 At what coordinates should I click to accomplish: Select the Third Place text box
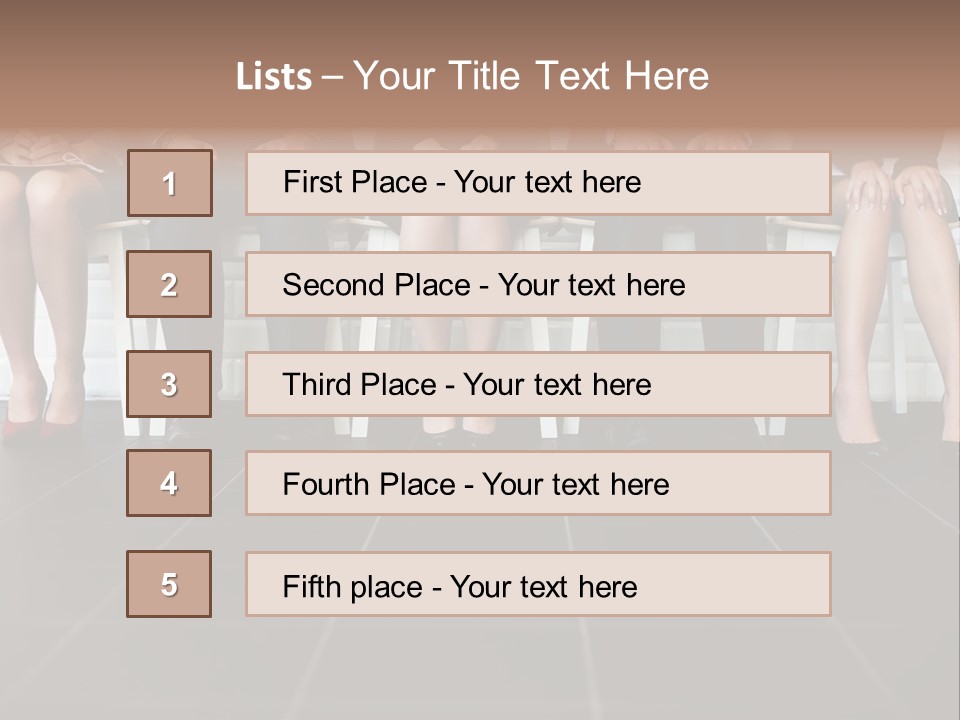(x=538, y=384)
